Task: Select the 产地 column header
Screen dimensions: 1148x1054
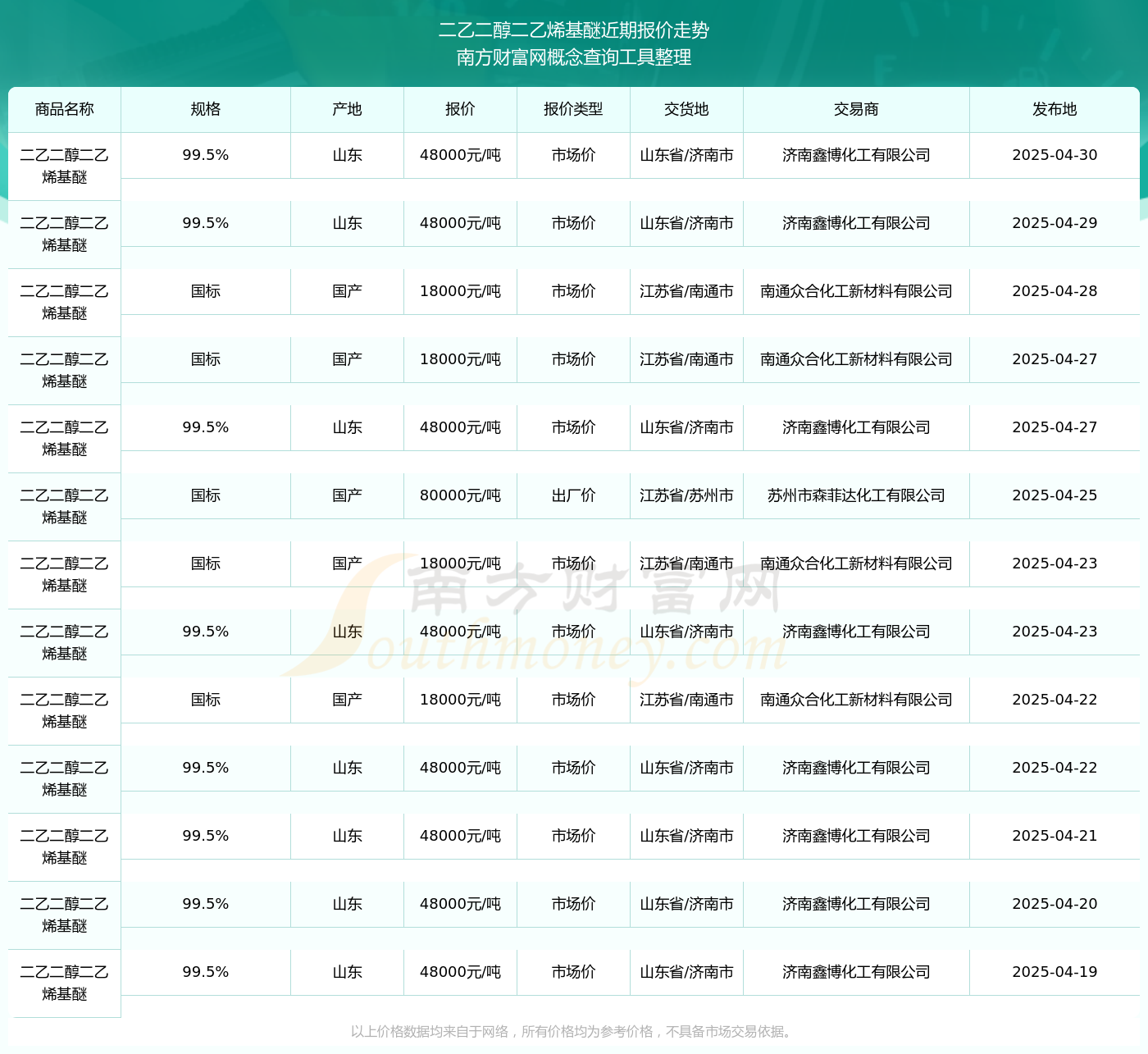Action: 348,109
